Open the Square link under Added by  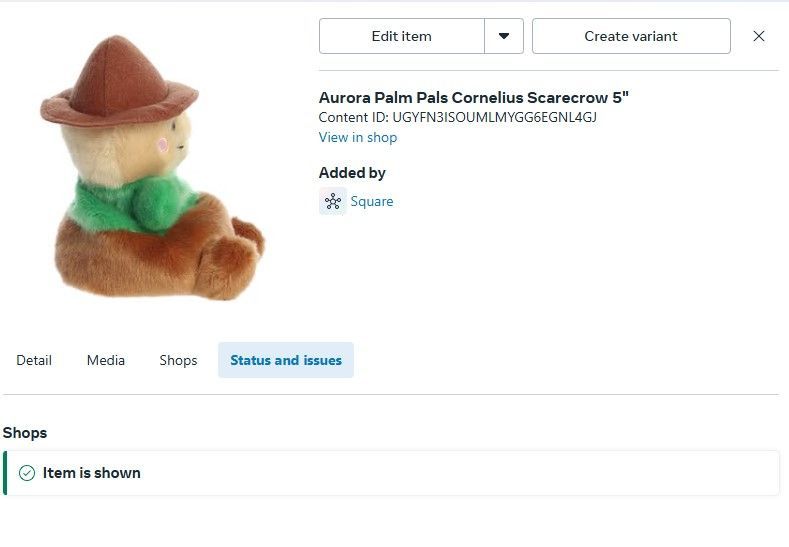pos(372,201)
